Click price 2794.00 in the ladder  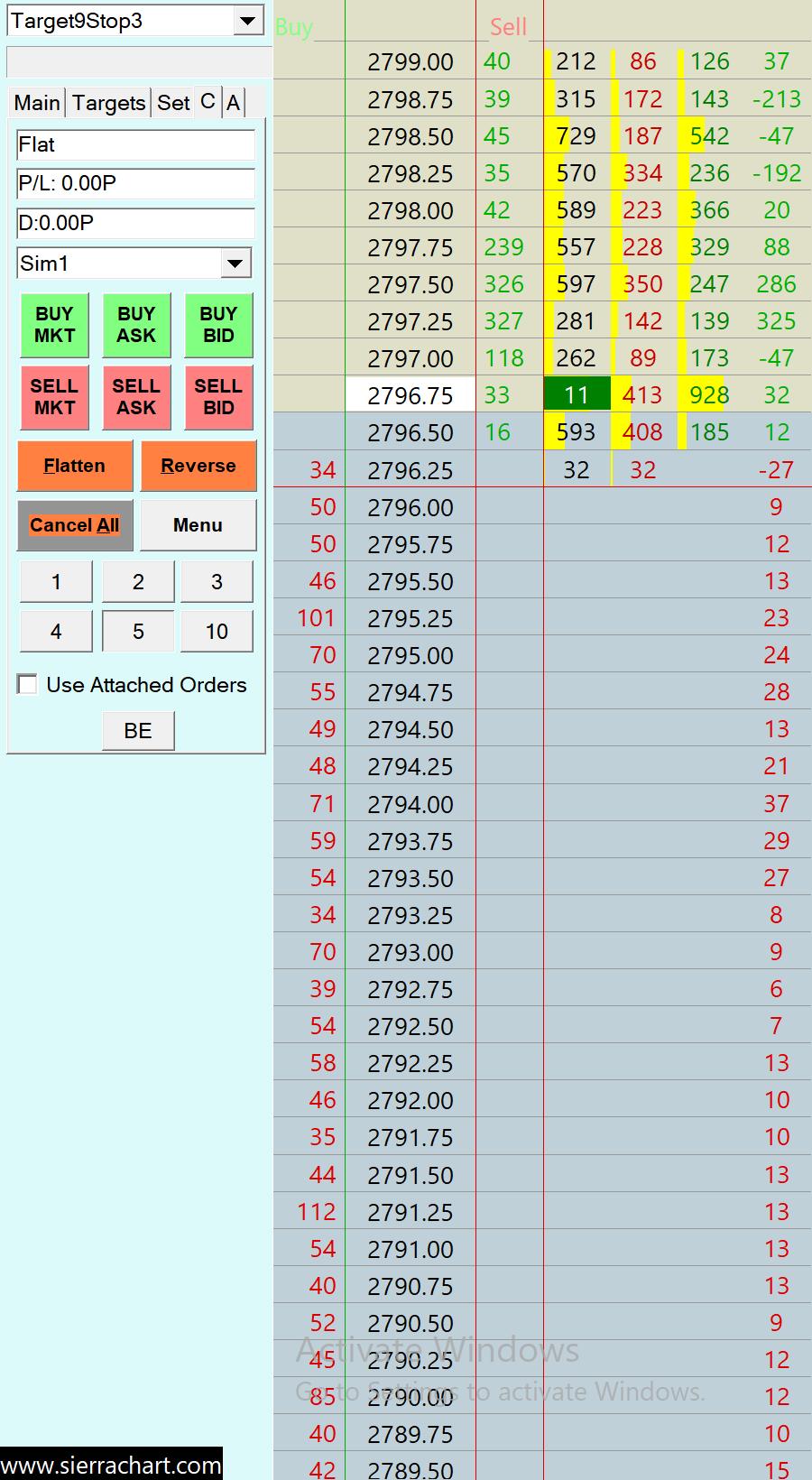click(x=411, y=804)
